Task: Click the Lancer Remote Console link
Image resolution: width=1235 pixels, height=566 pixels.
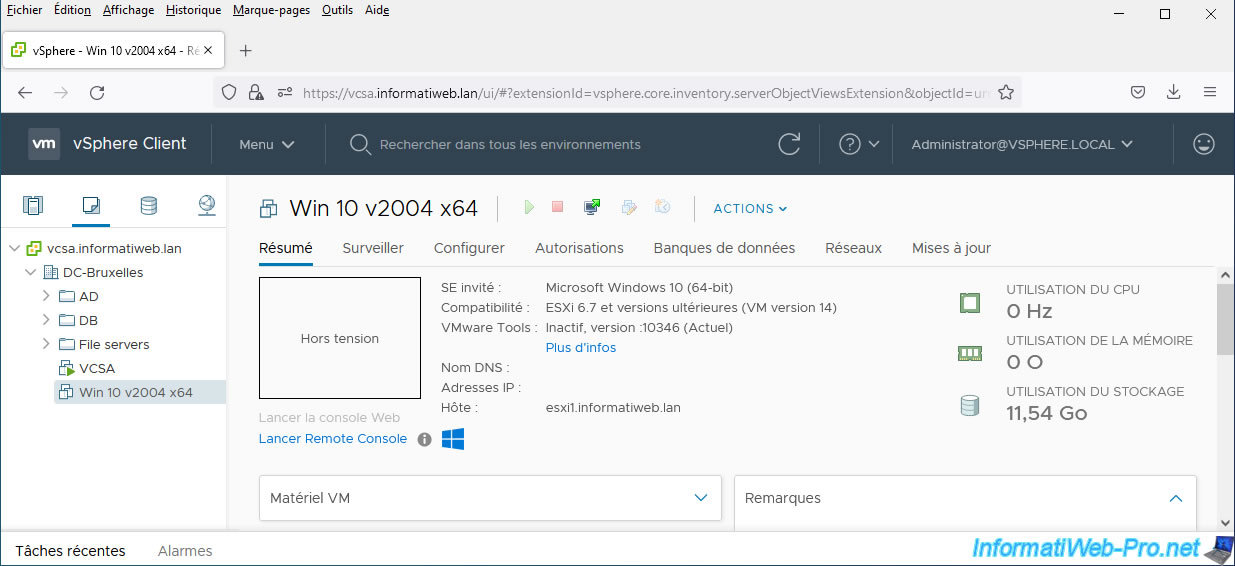Action: tap(333, 439)
